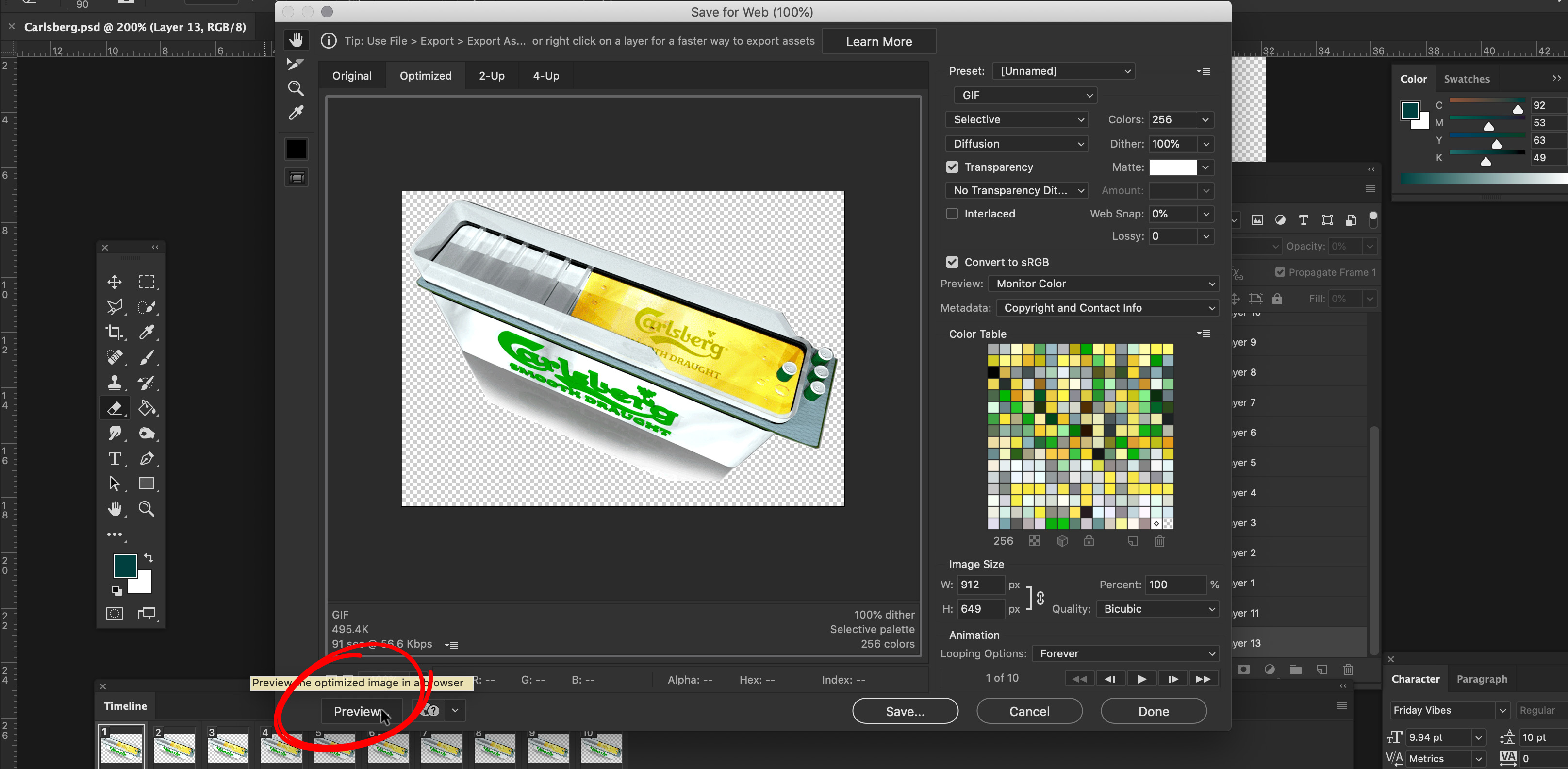Enable the Interlaced checkbox
Viewport: 1568px width, 769px height.
point(952,214)
